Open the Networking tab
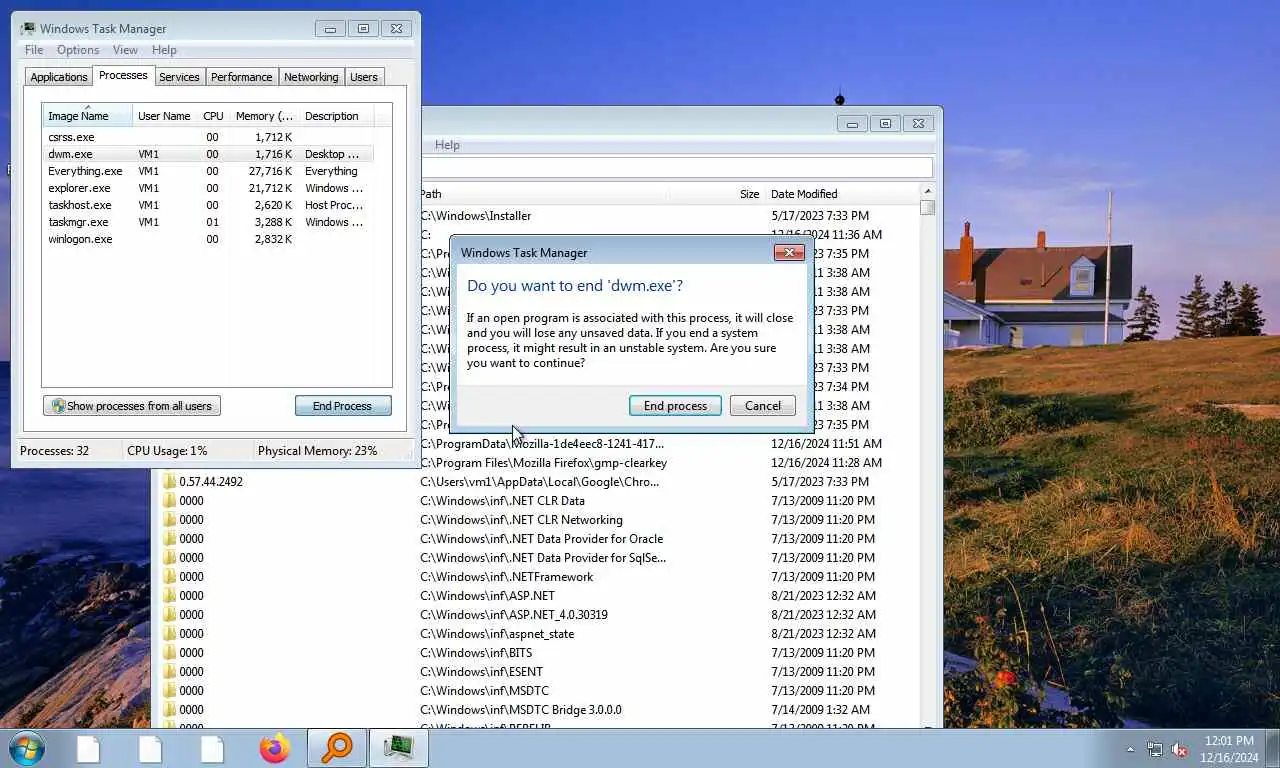 point(311,77)
